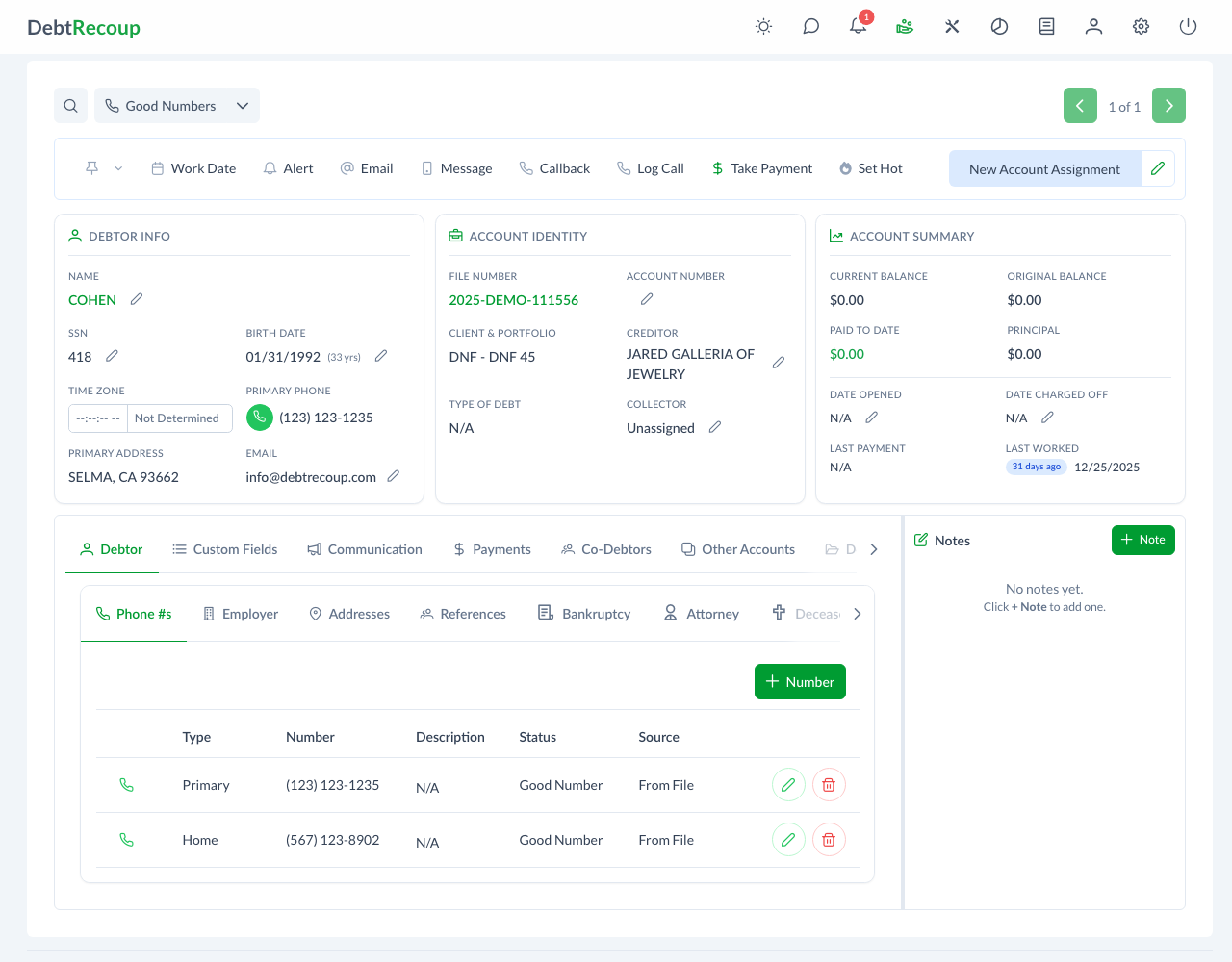The image size is (1232, 962).
Task: Click the power logout icon
Action: tap(1188, 27)
